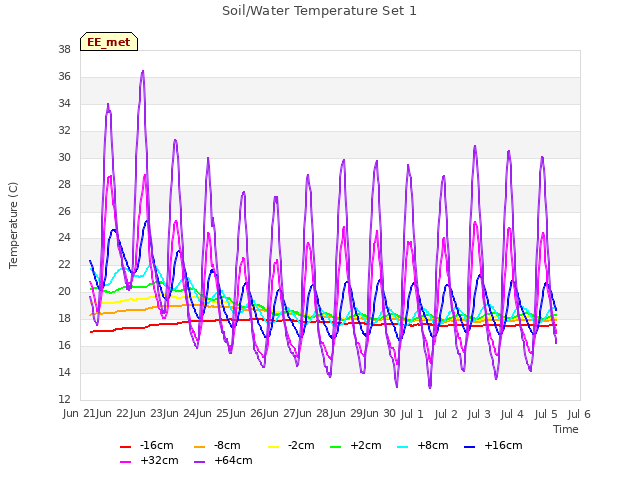Click the 14 y-axis tick label
The width and height of the screenshot is (640, 480).
[64, 372]
